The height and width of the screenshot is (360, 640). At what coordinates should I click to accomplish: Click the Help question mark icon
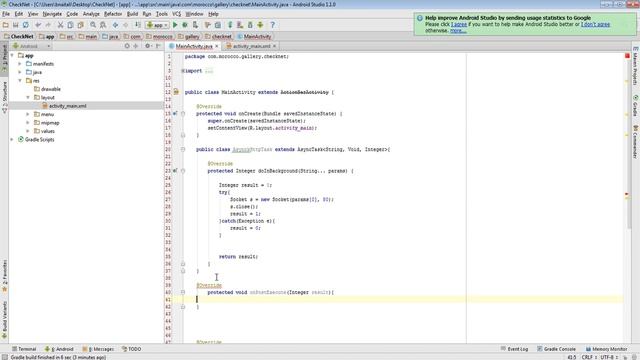[272, 25]
